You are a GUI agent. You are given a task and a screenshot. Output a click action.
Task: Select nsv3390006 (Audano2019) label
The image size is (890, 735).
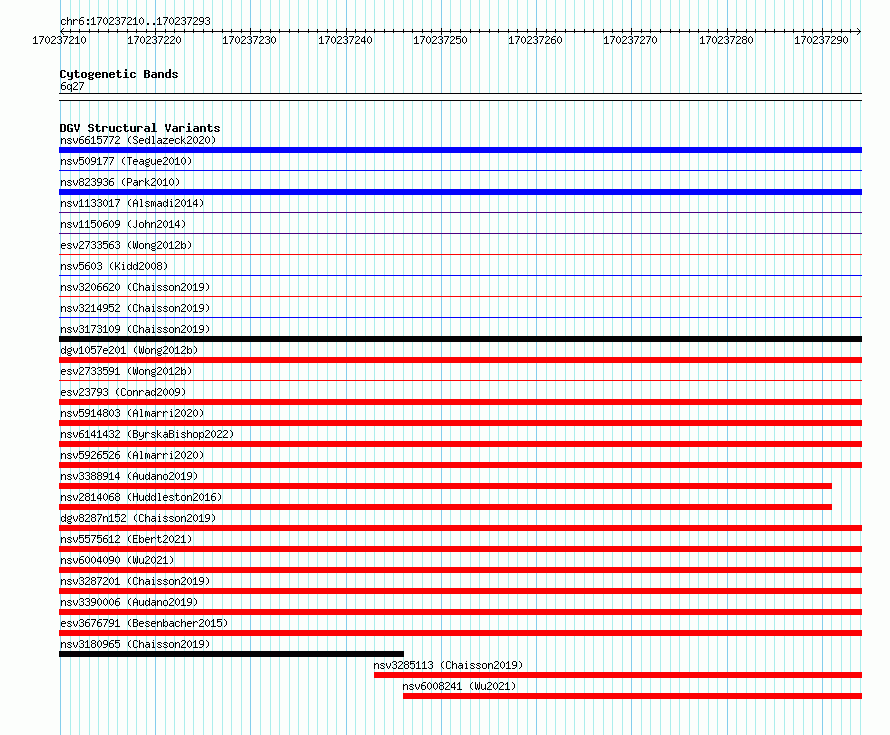(129, 602)
